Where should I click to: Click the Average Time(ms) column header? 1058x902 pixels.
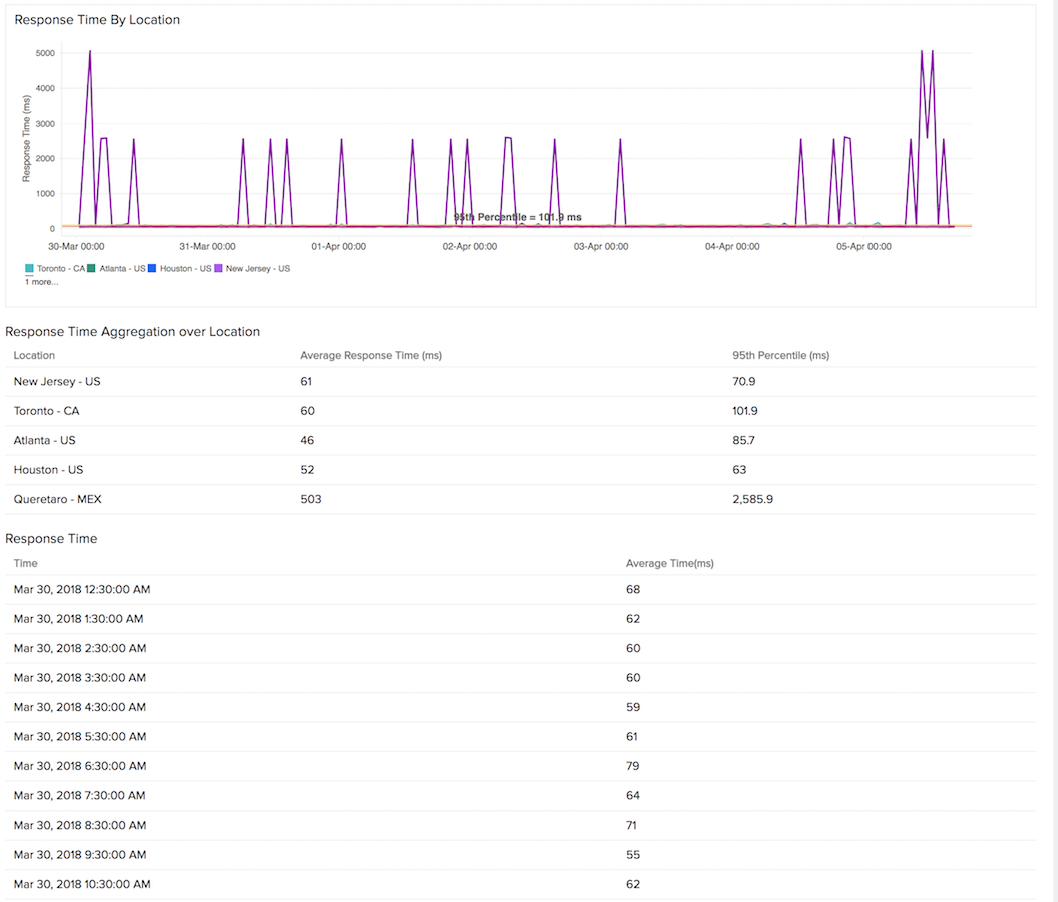(669, 563)
